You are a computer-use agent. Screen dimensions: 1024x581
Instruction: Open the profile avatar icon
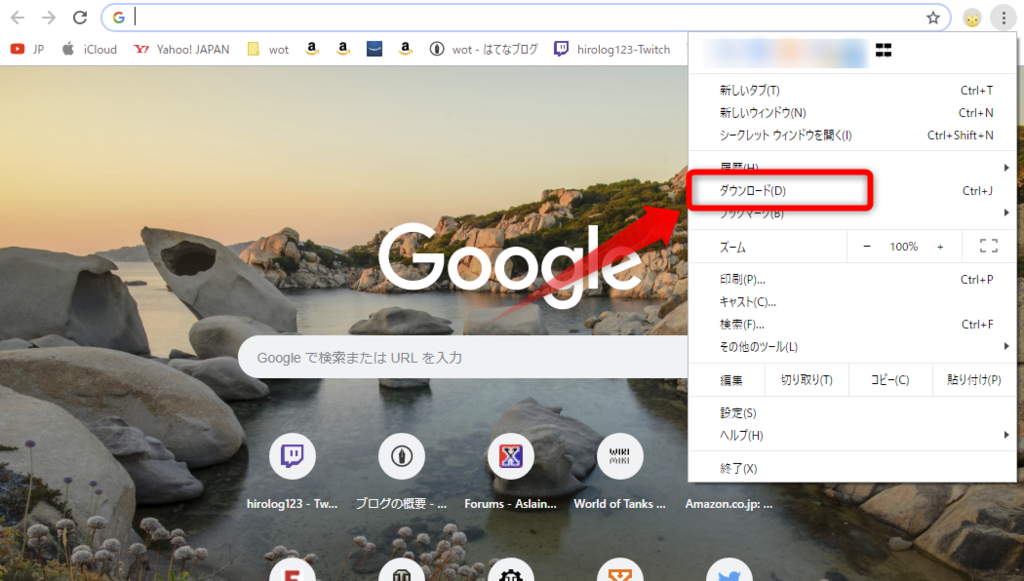972,18
